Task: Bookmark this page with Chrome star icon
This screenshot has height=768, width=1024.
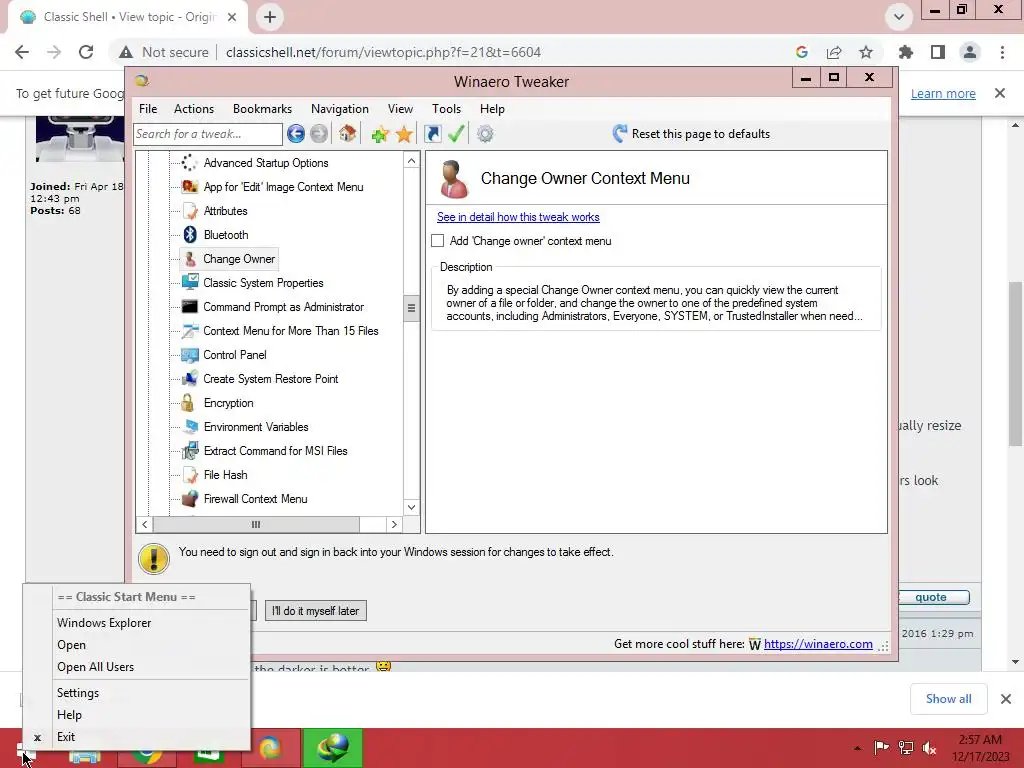Action: 866,52
